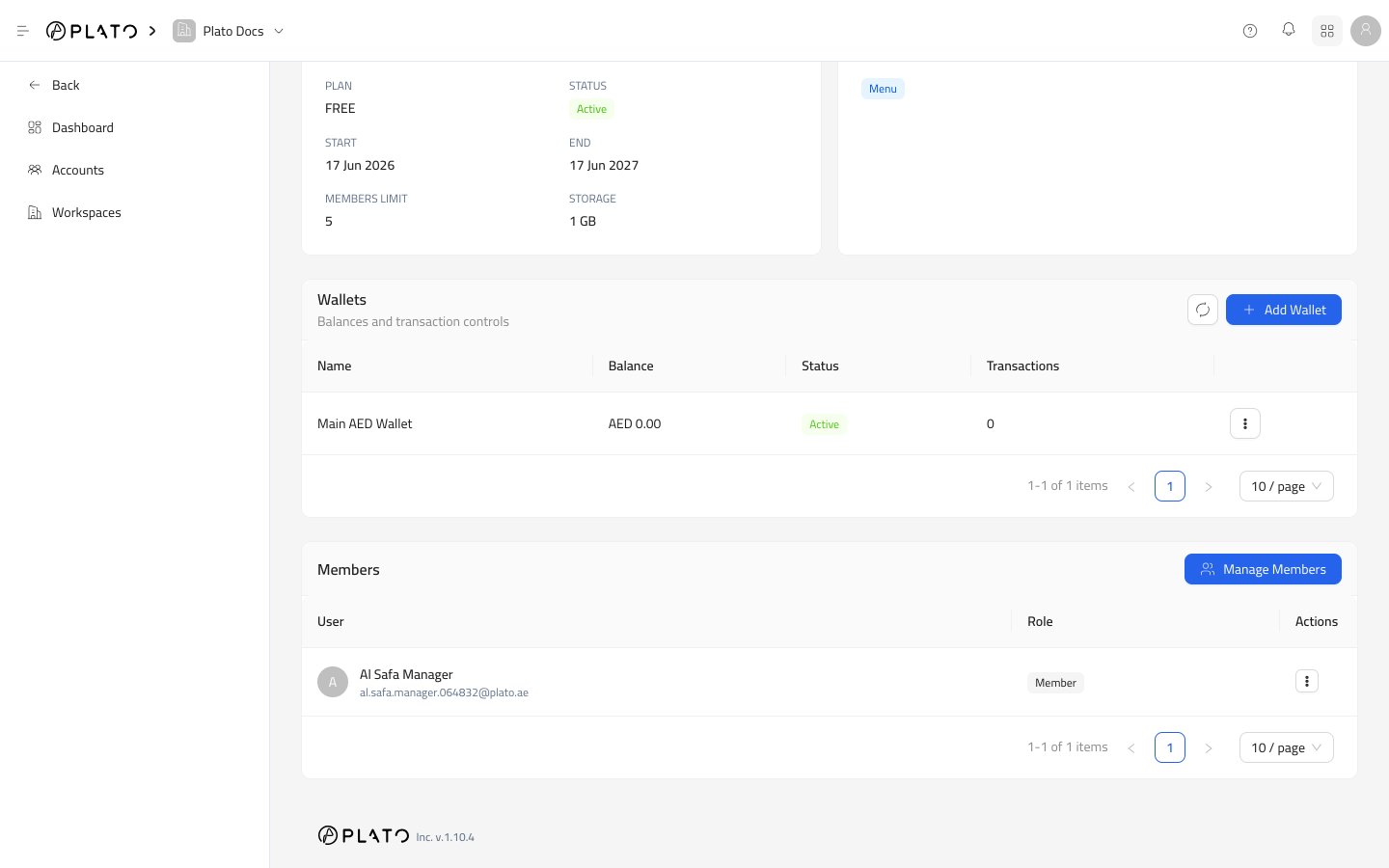The width and height of the screenshot is (1389, 868).
Task: Go to previous page in Wallets pagination
Action: 1131,486
